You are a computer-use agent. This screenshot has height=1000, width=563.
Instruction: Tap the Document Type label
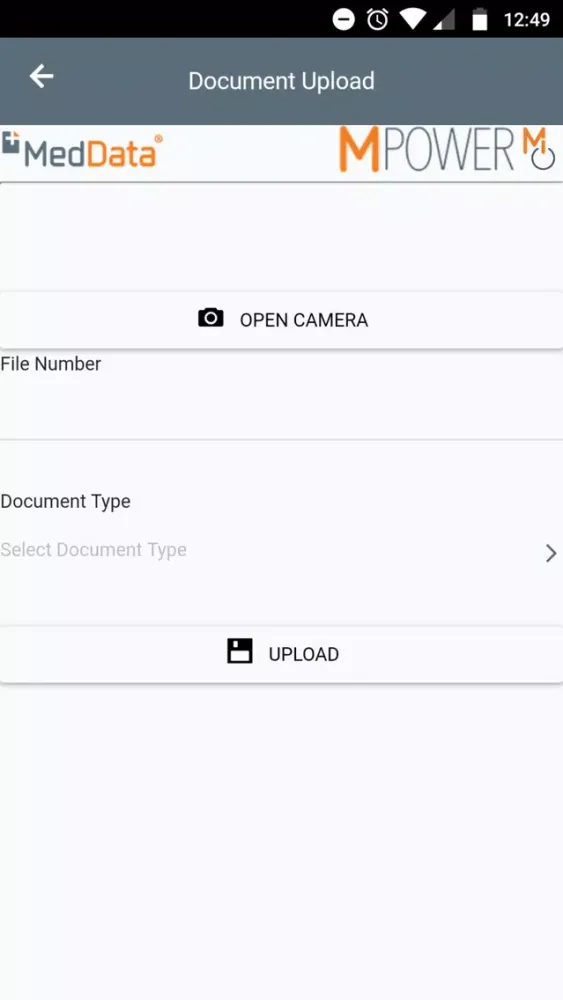click(x=65, y=501)
